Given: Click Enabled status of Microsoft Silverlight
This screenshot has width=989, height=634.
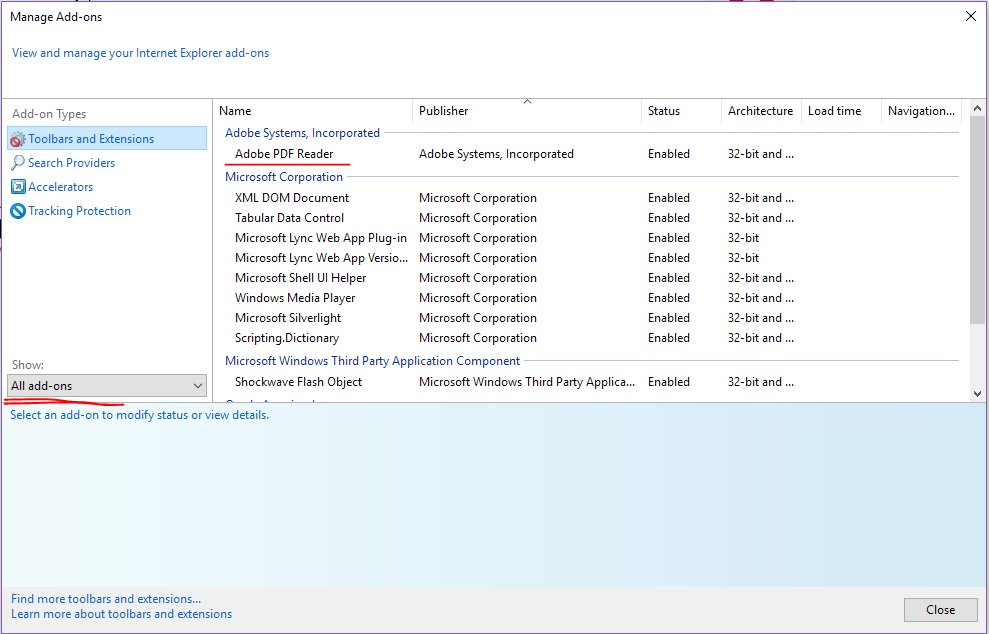Looking at the screenshot, I should pos(669,318).
